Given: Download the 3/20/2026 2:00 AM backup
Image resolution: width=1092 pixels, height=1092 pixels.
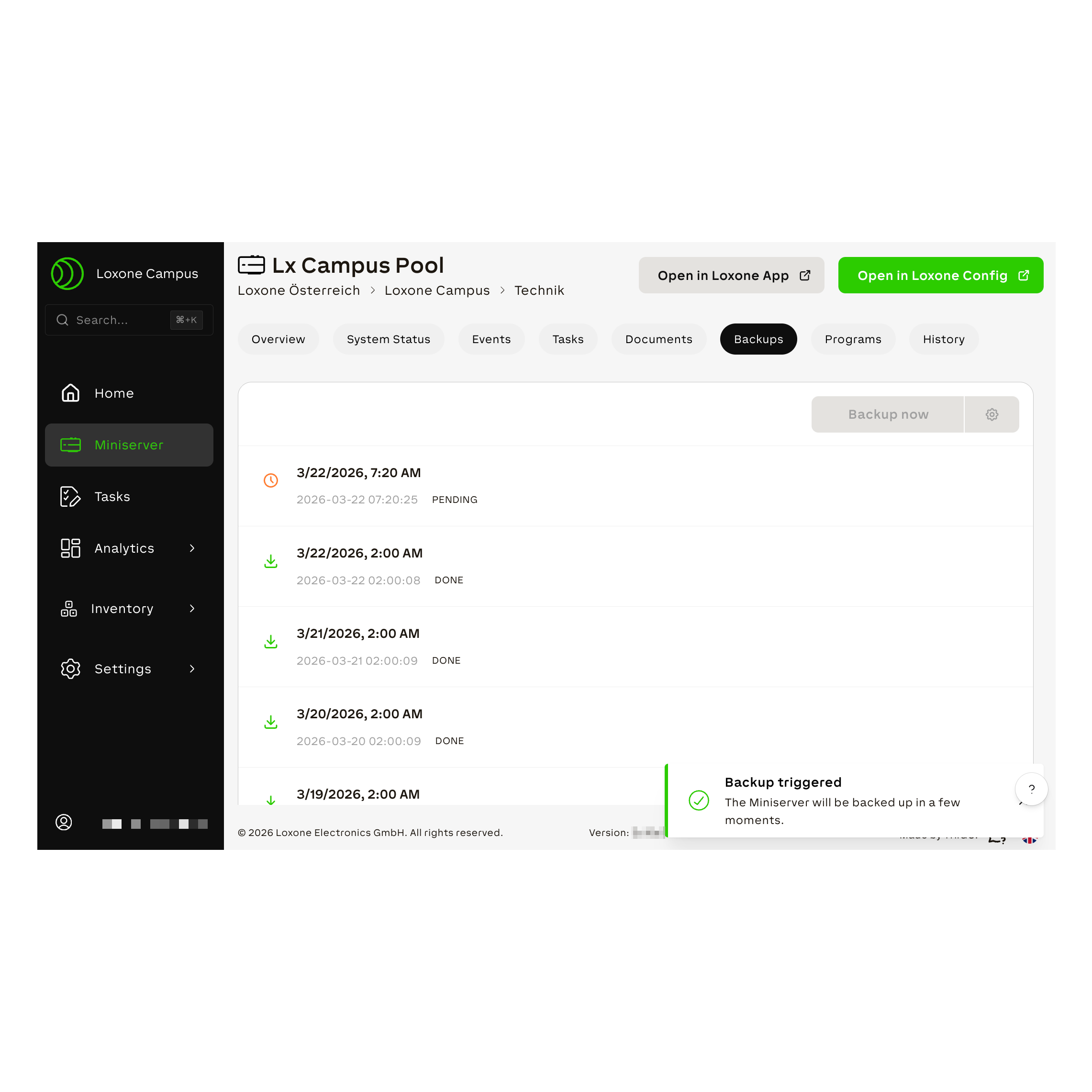Looking at the screenshot, I should point(271,722).
